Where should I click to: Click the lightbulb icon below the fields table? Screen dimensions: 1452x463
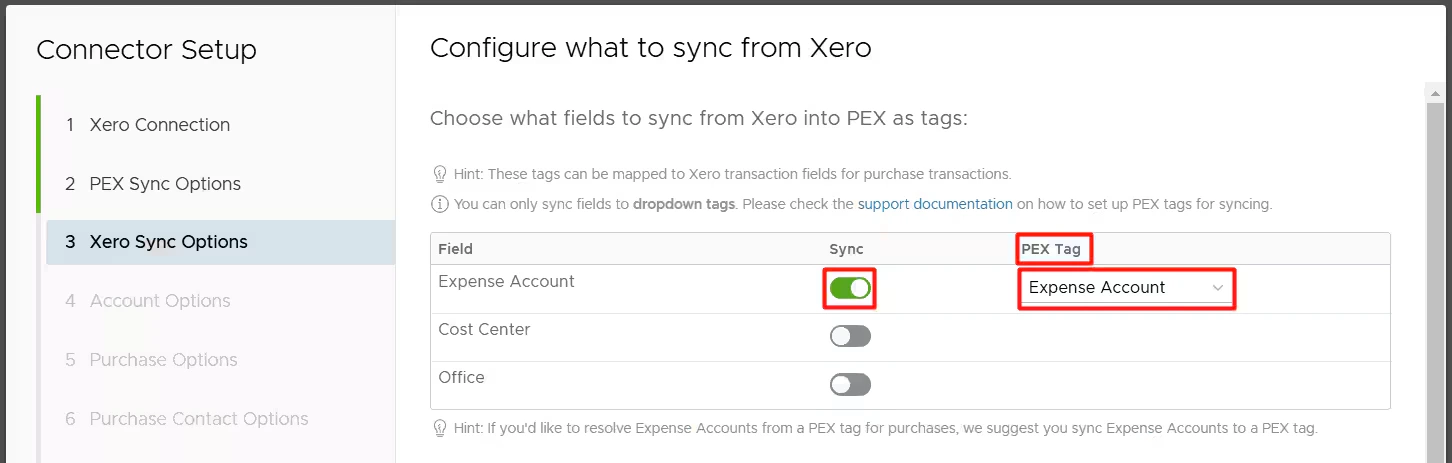[439, 428]
